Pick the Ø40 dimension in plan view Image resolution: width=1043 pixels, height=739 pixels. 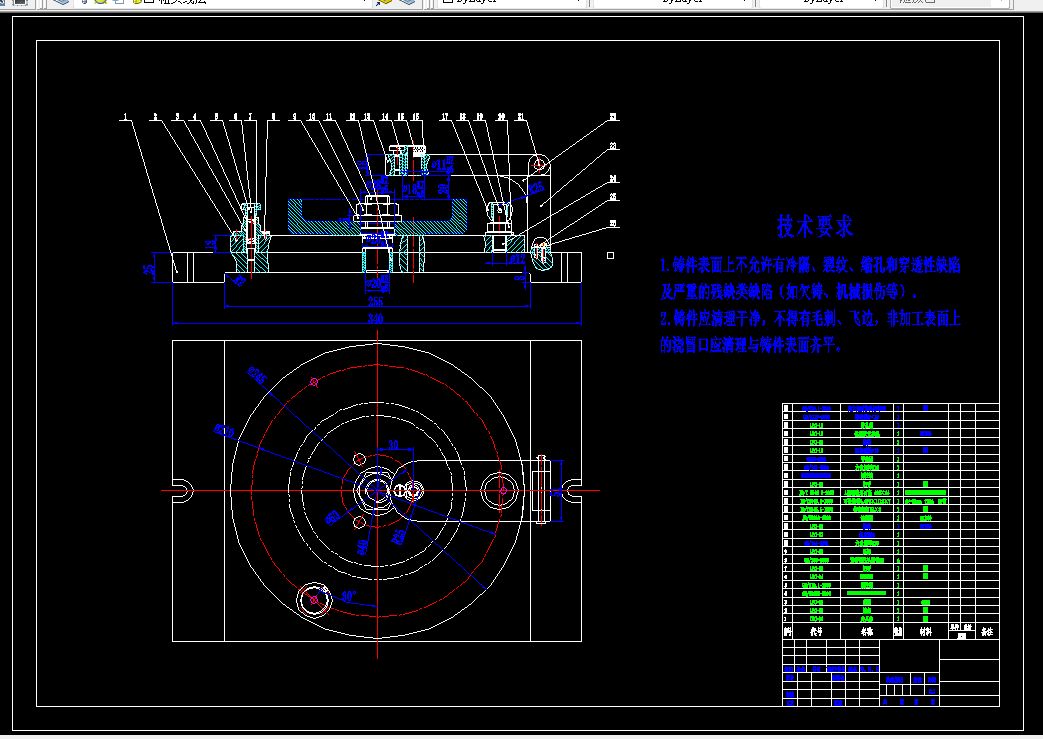[363, 547]
